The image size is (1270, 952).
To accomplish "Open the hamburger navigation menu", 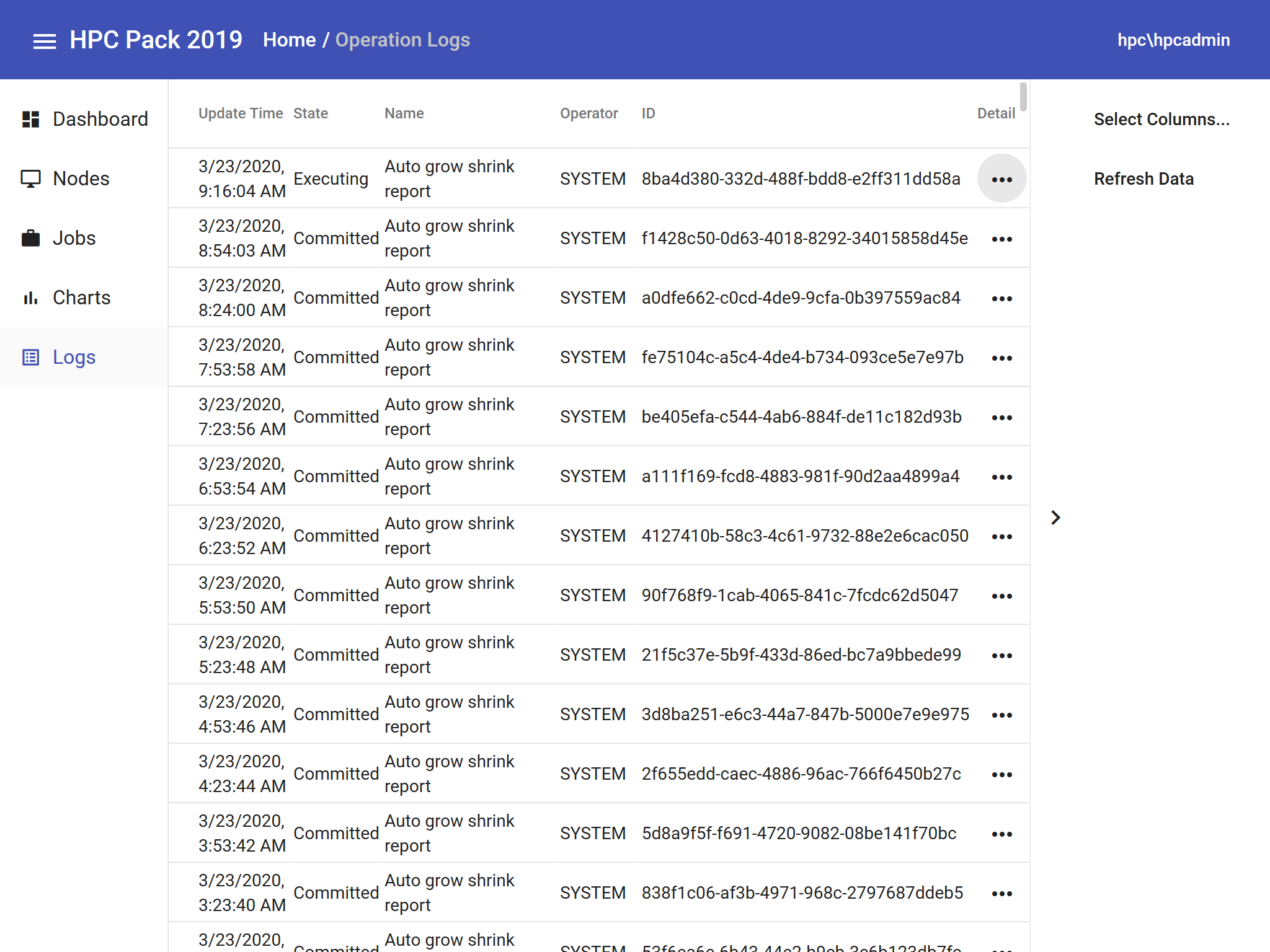I will (x=44, y=41).
